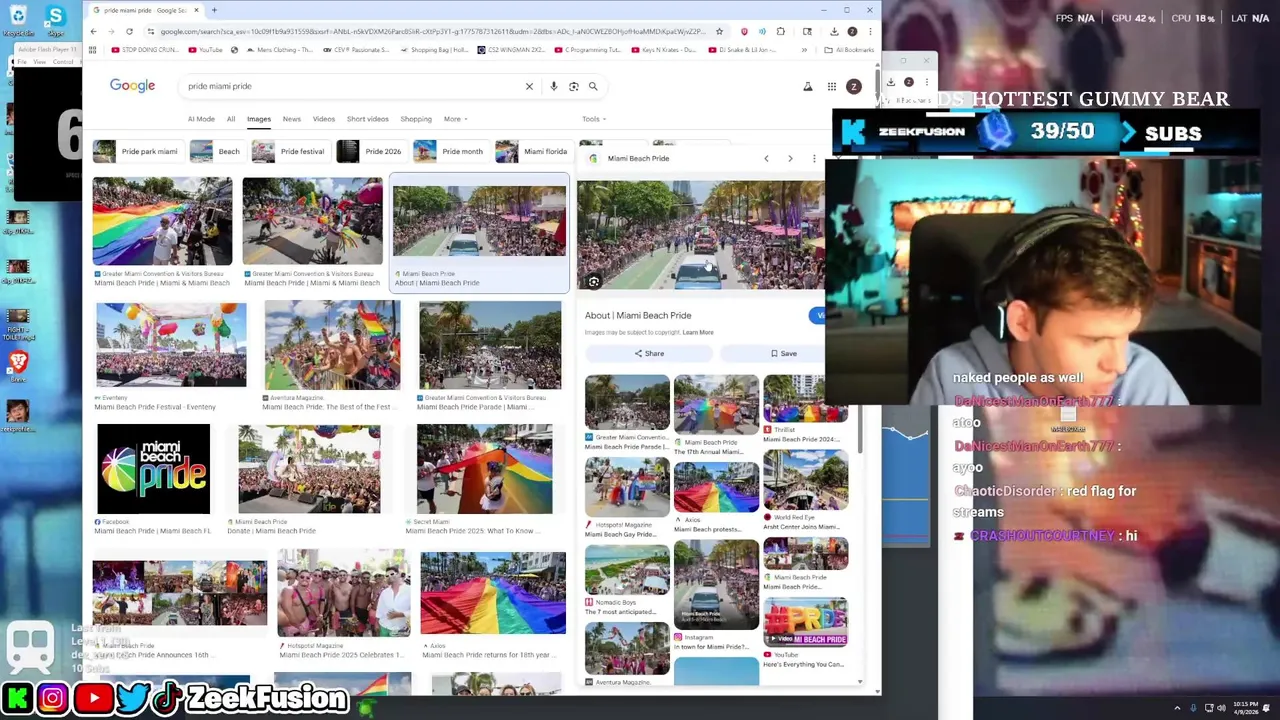Open the Kick icon in overlay
The width and height of the screenshot is (1280, 720).
click(x=17, y=697)
